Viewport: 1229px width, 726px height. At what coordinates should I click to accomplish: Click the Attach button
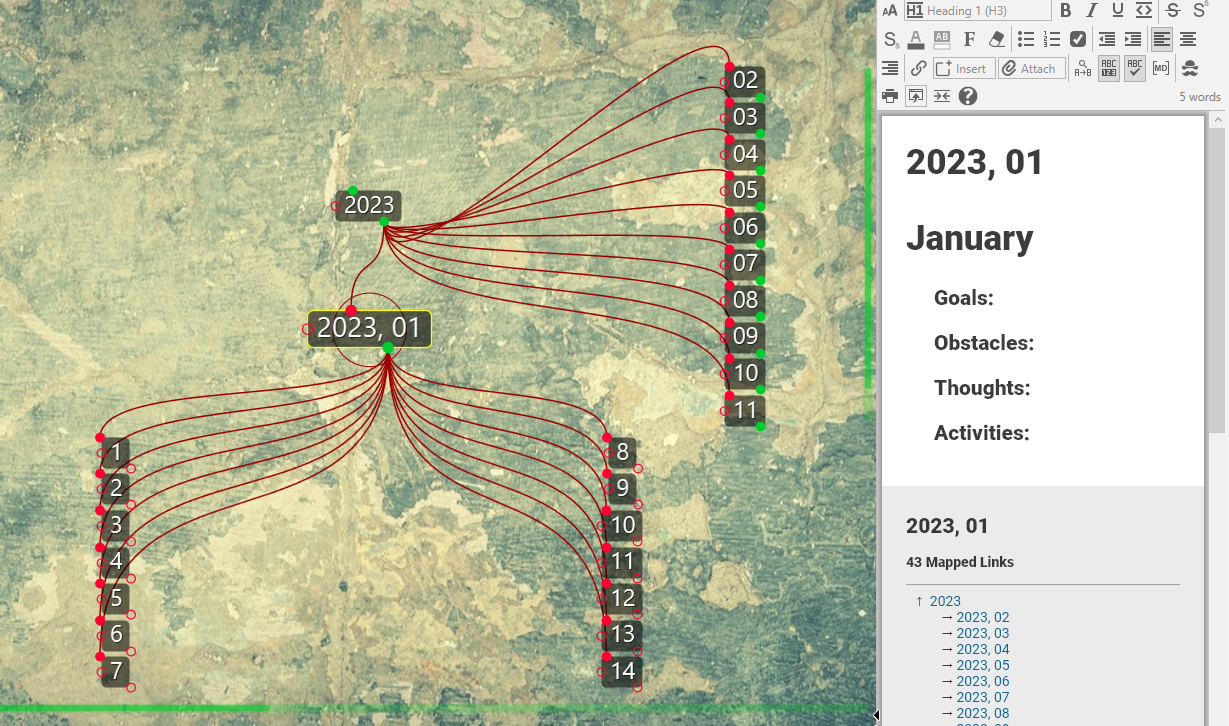click(1031, 68)
